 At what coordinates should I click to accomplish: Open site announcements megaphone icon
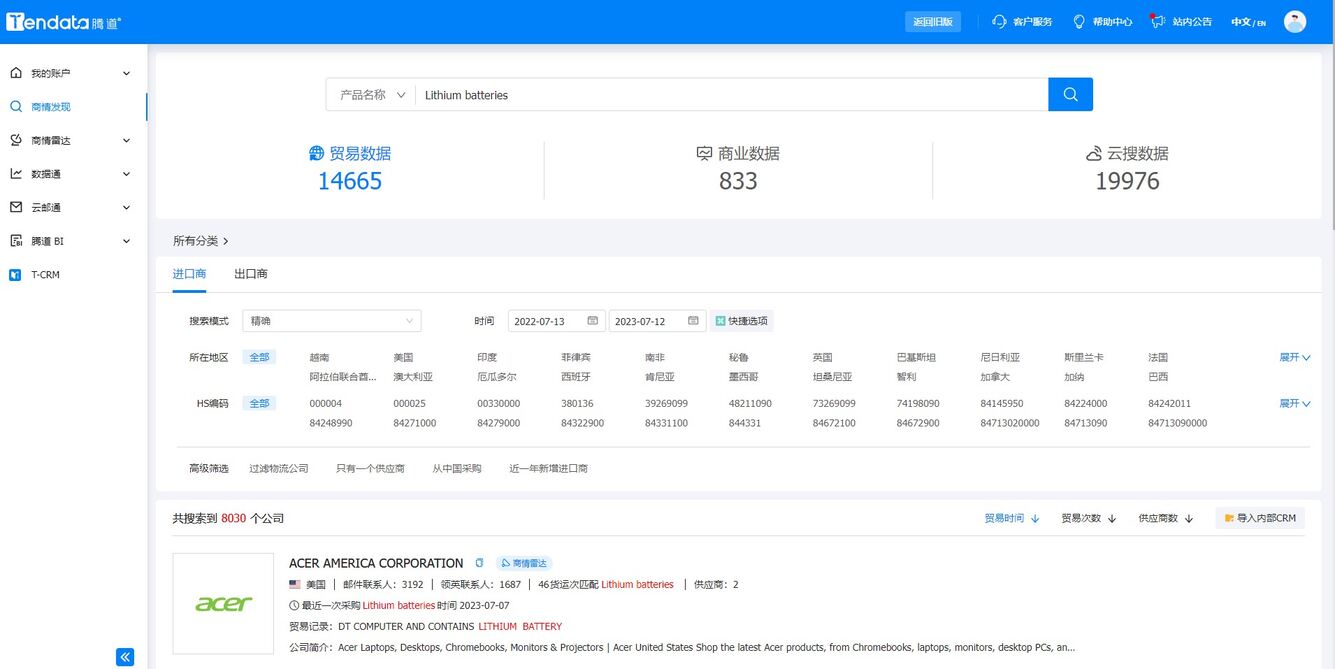(1158, 21)
